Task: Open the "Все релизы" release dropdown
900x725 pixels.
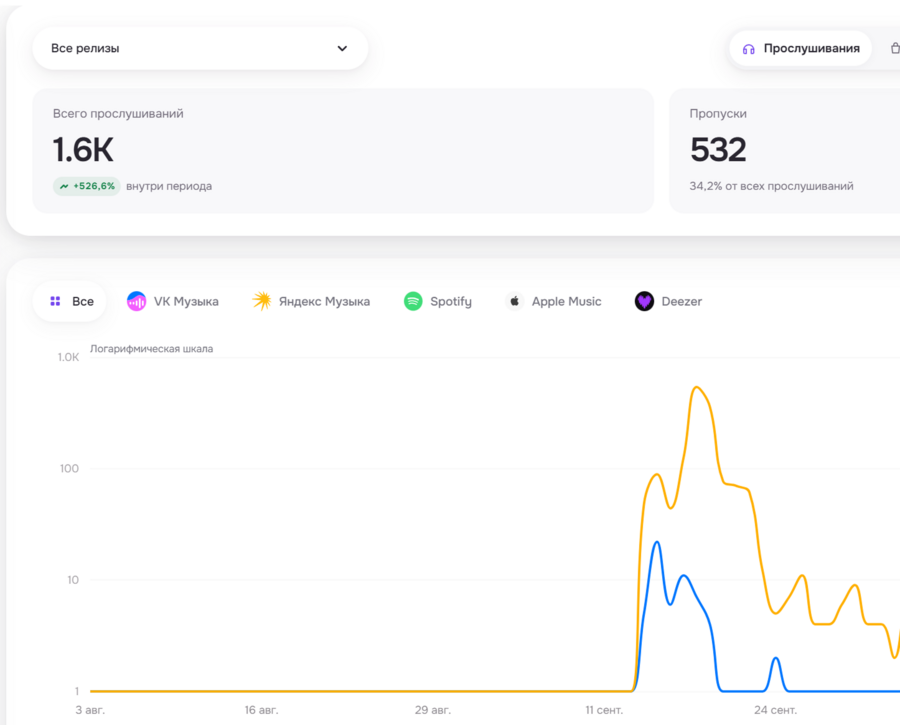Action: pyautogui.click(x=200, y=48)
